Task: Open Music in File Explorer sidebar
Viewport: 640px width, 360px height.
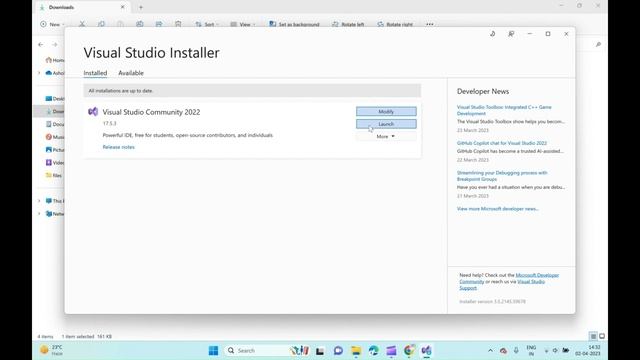Action: pyautogui.click(x=55, y=137)
